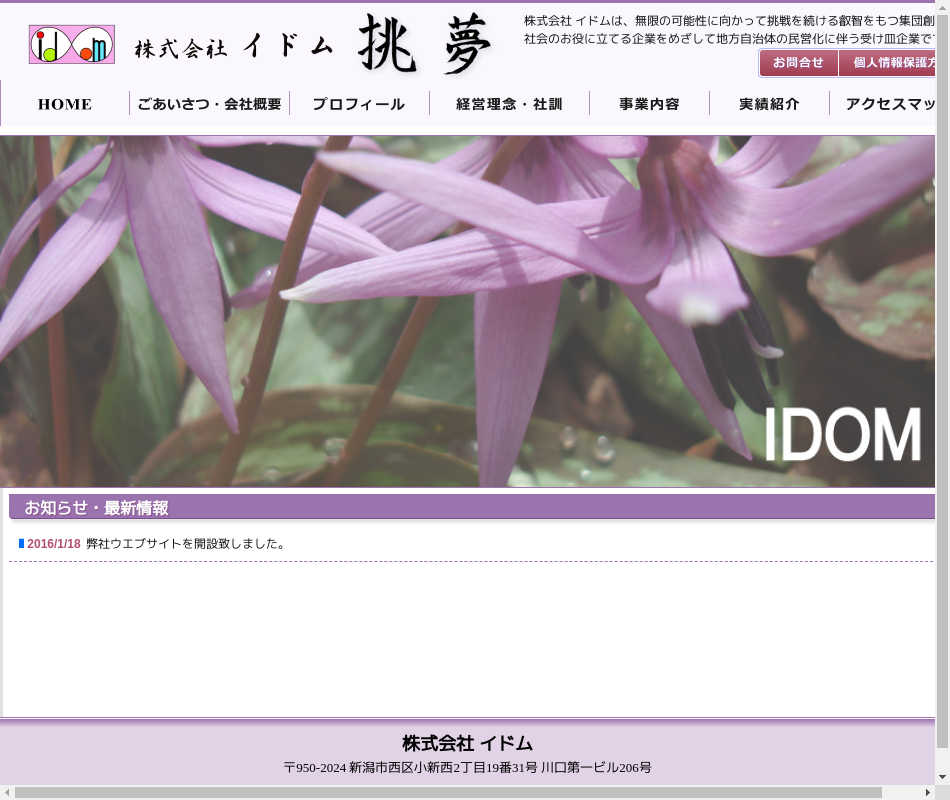Click the 挑夢 calligraphy banner image
950x800 pixels.
(425, 45)
